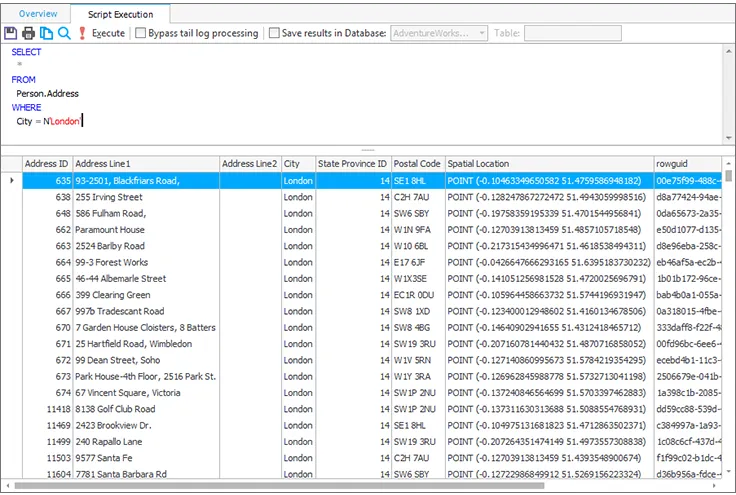736x495 pixels.
Task: Click the Save disk icon
Action: [10, 33]
